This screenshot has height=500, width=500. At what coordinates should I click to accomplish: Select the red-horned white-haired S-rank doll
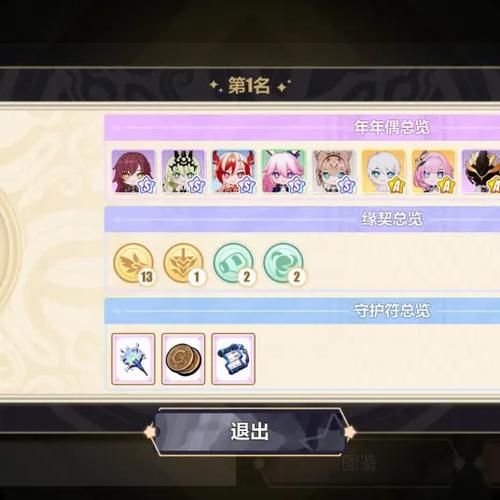233,171
